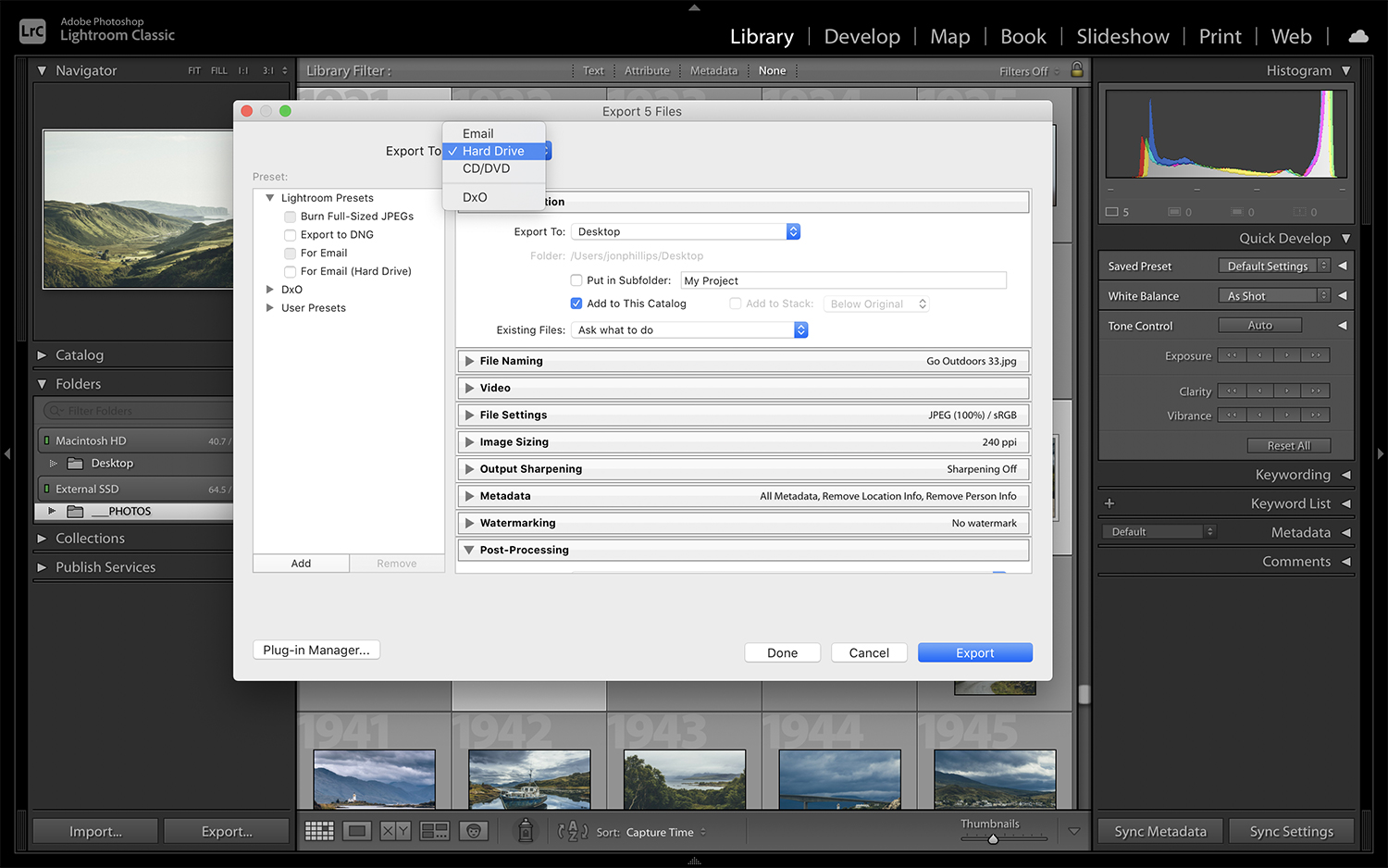Check the Burn Full-Sized JPEGs preset
The image size is (1388, 868).
(x=290, y=217)
